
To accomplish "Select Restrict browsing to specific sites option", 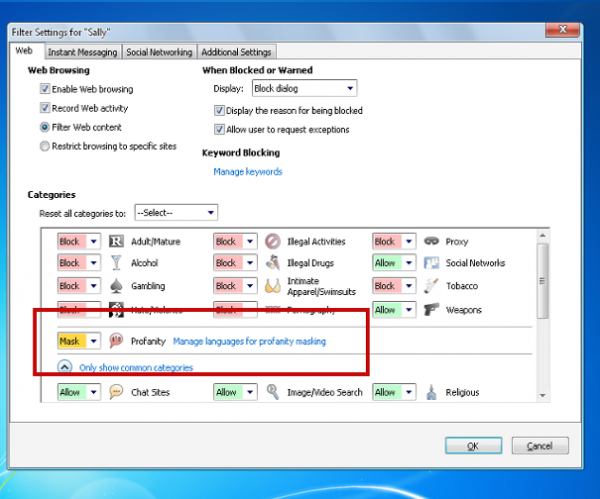I will (45, 146).
